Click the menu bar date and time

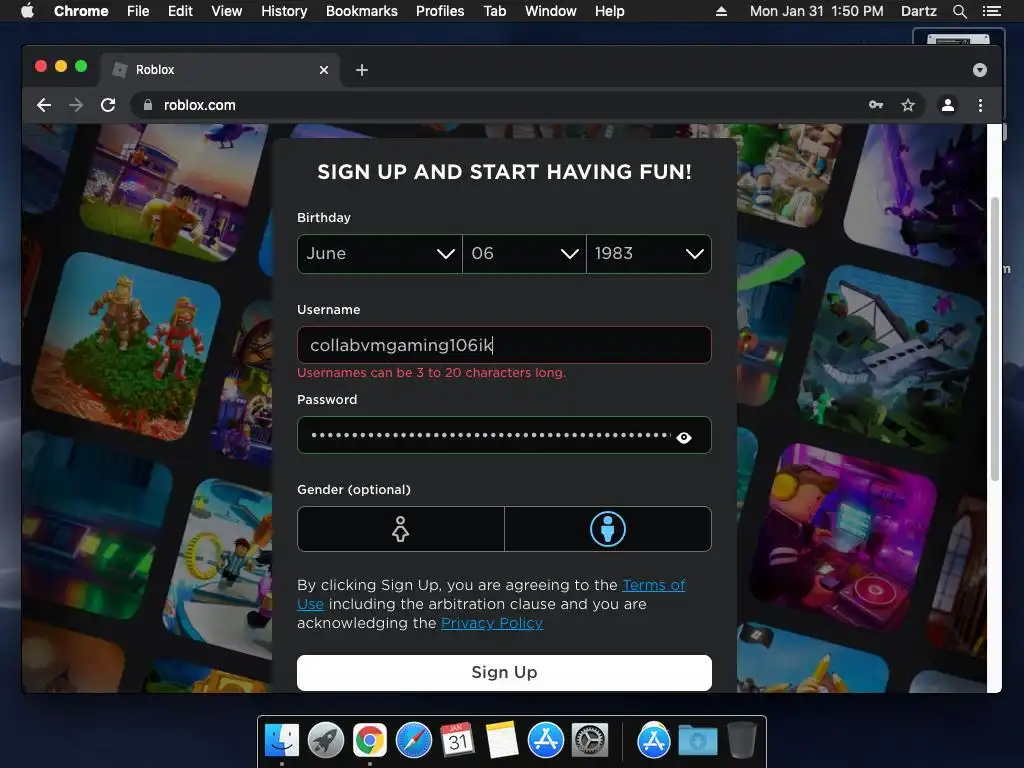pos(816,11)
